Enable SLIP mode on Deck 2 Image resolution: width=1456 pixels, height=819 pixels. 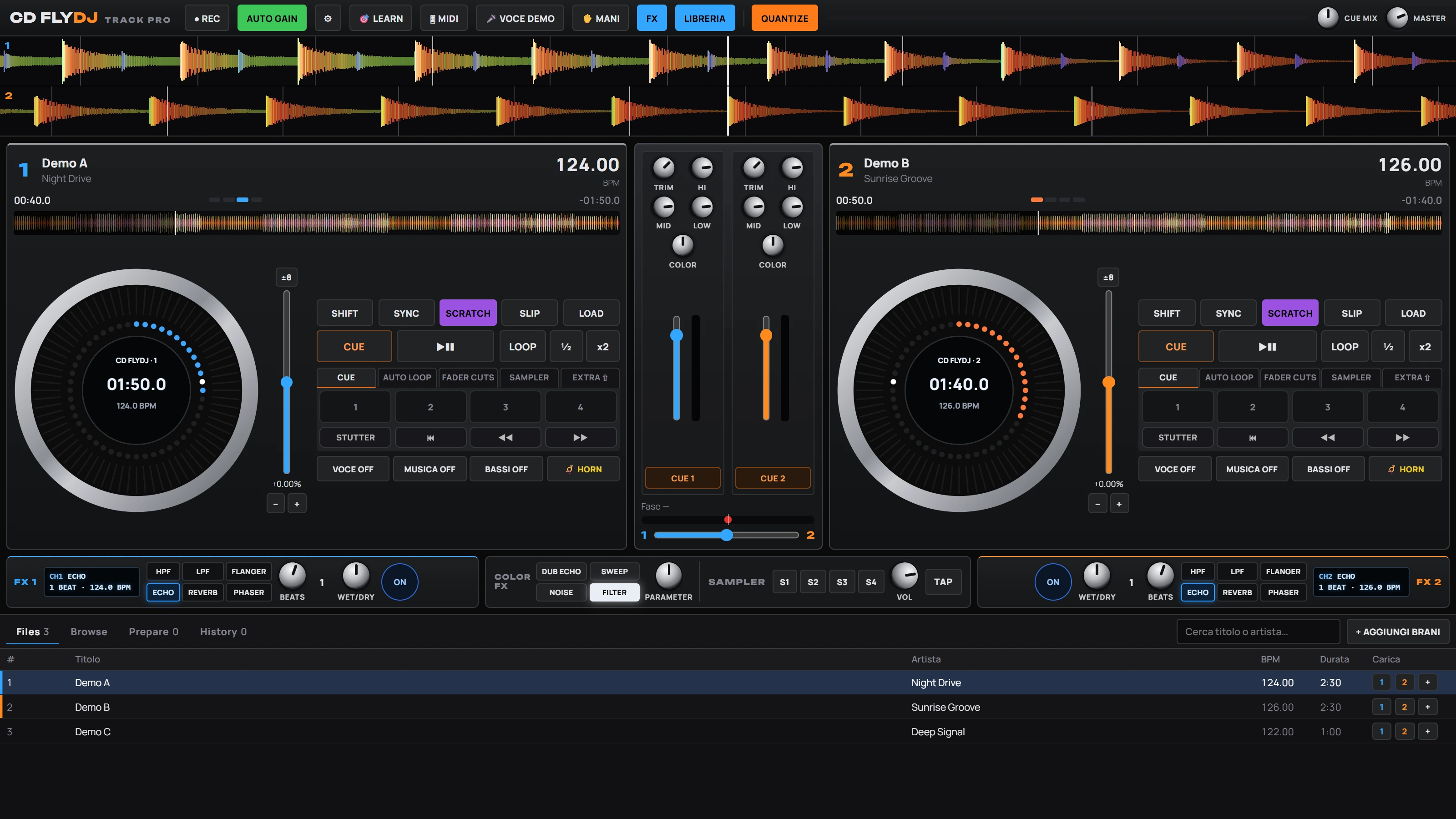pos(1351,313)
